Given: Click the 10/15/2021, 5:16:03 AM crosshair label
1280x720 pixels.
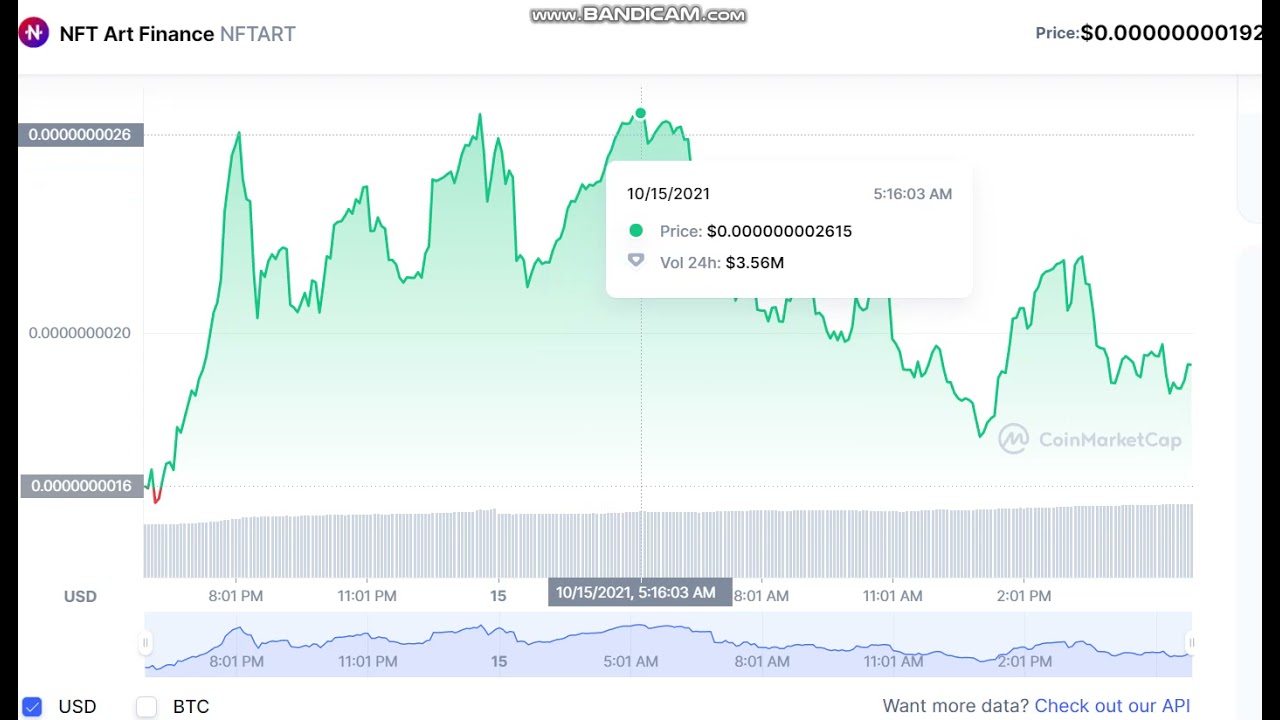Looking at the screenshot, I should (x=640, y=592).
